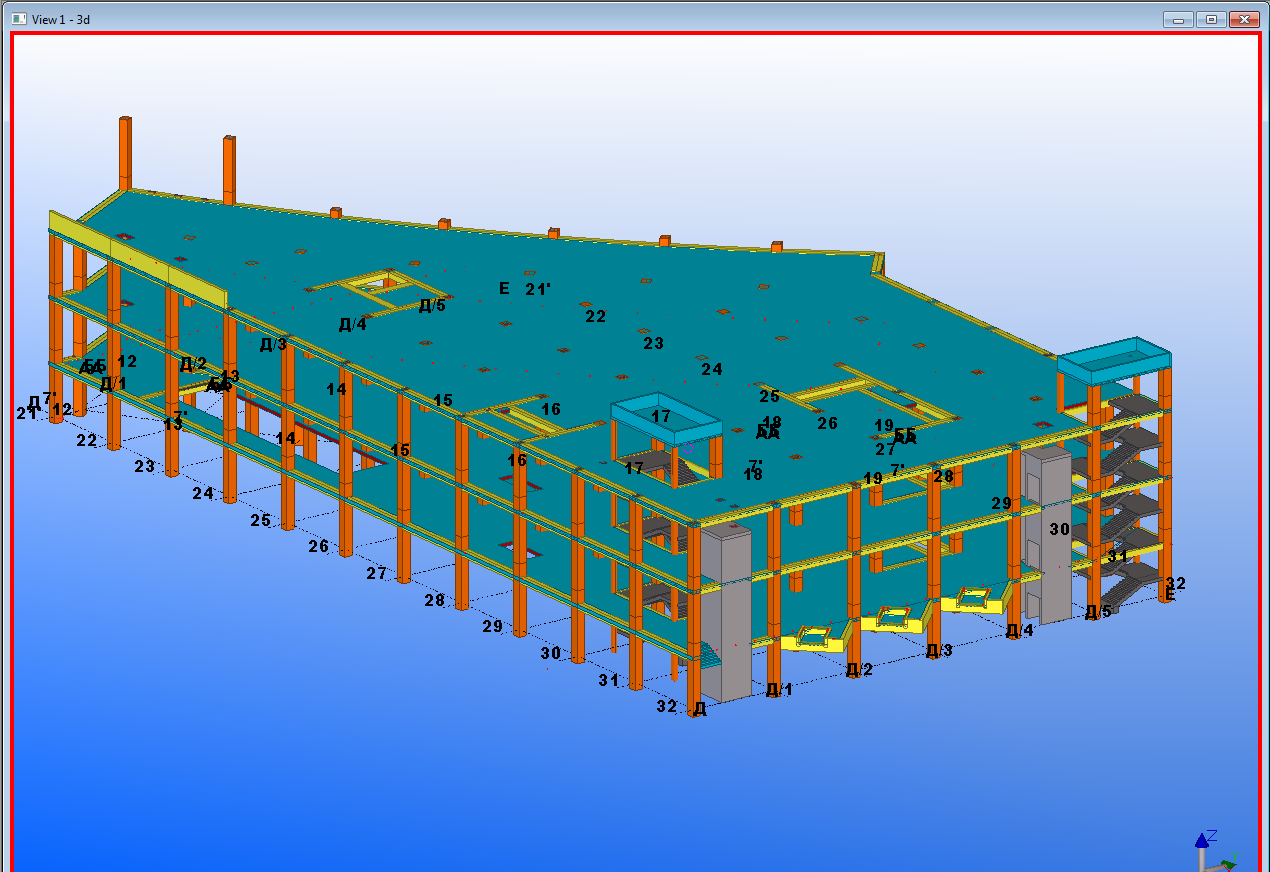Close the View 1 - 3d window

[x=1244, y=19]
